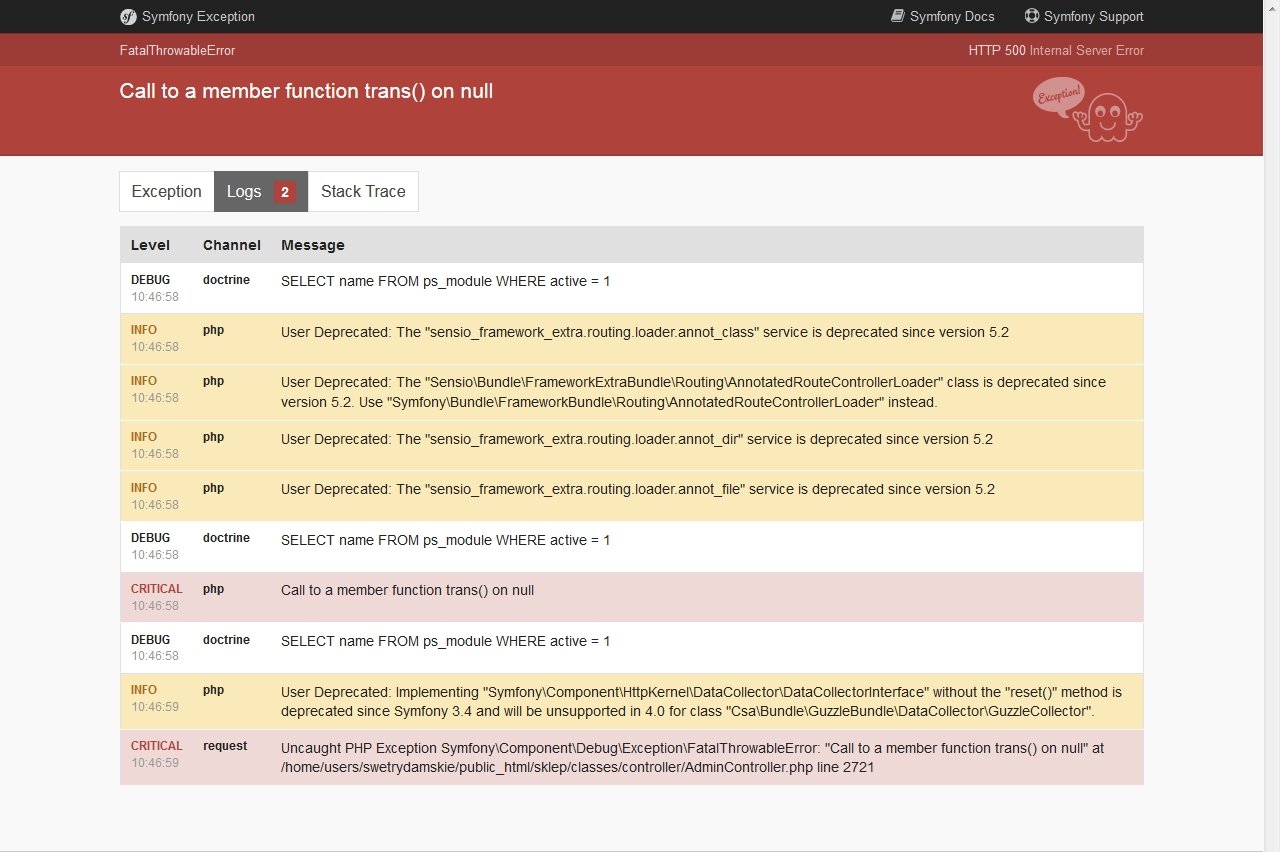The height and width of the screenshot is (852, 1280).
Task: Click the FatalThrowableError exception class label
Action: pos(177,50)
